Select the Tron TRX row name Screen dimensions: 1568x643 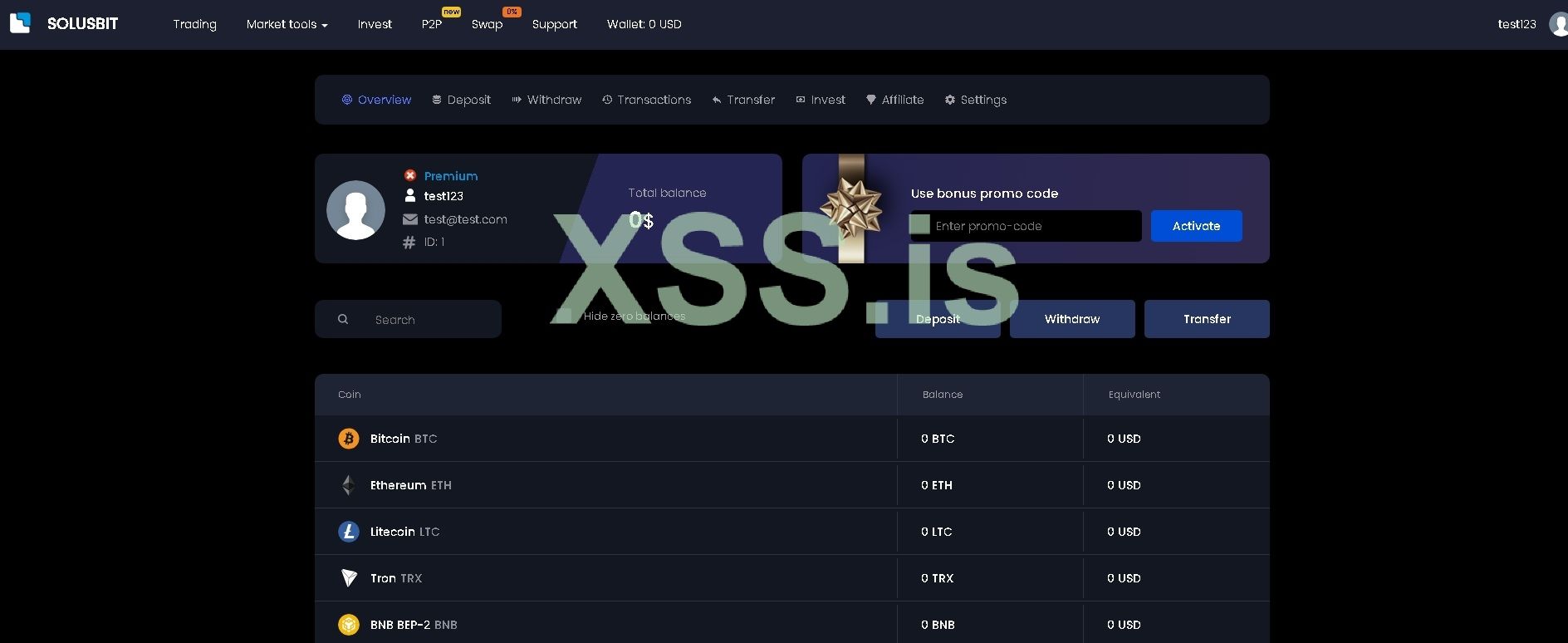396,578
